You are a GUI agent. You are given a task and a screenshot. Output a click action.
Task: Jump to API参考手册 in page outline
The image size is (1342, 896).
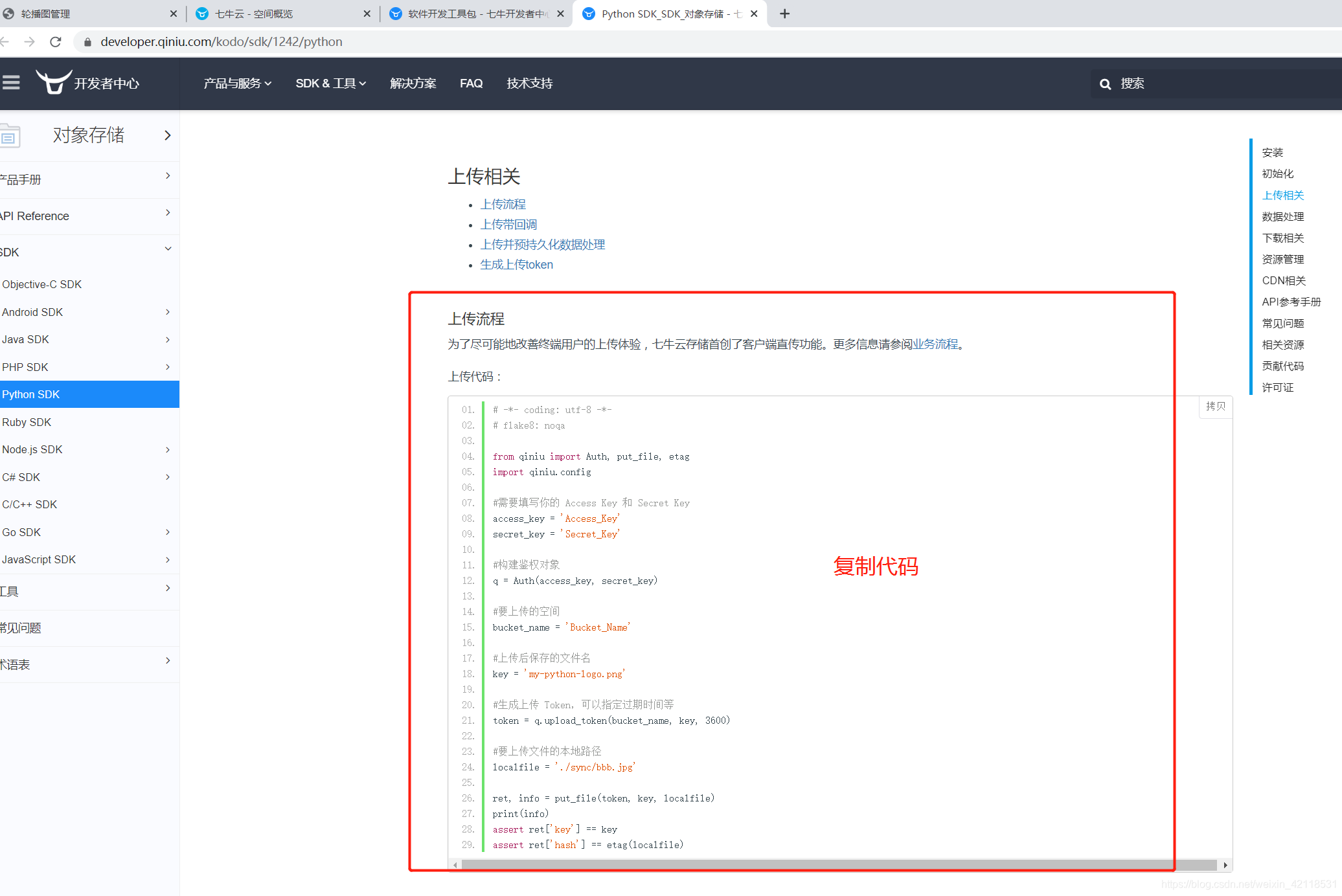click(1291, 302)
